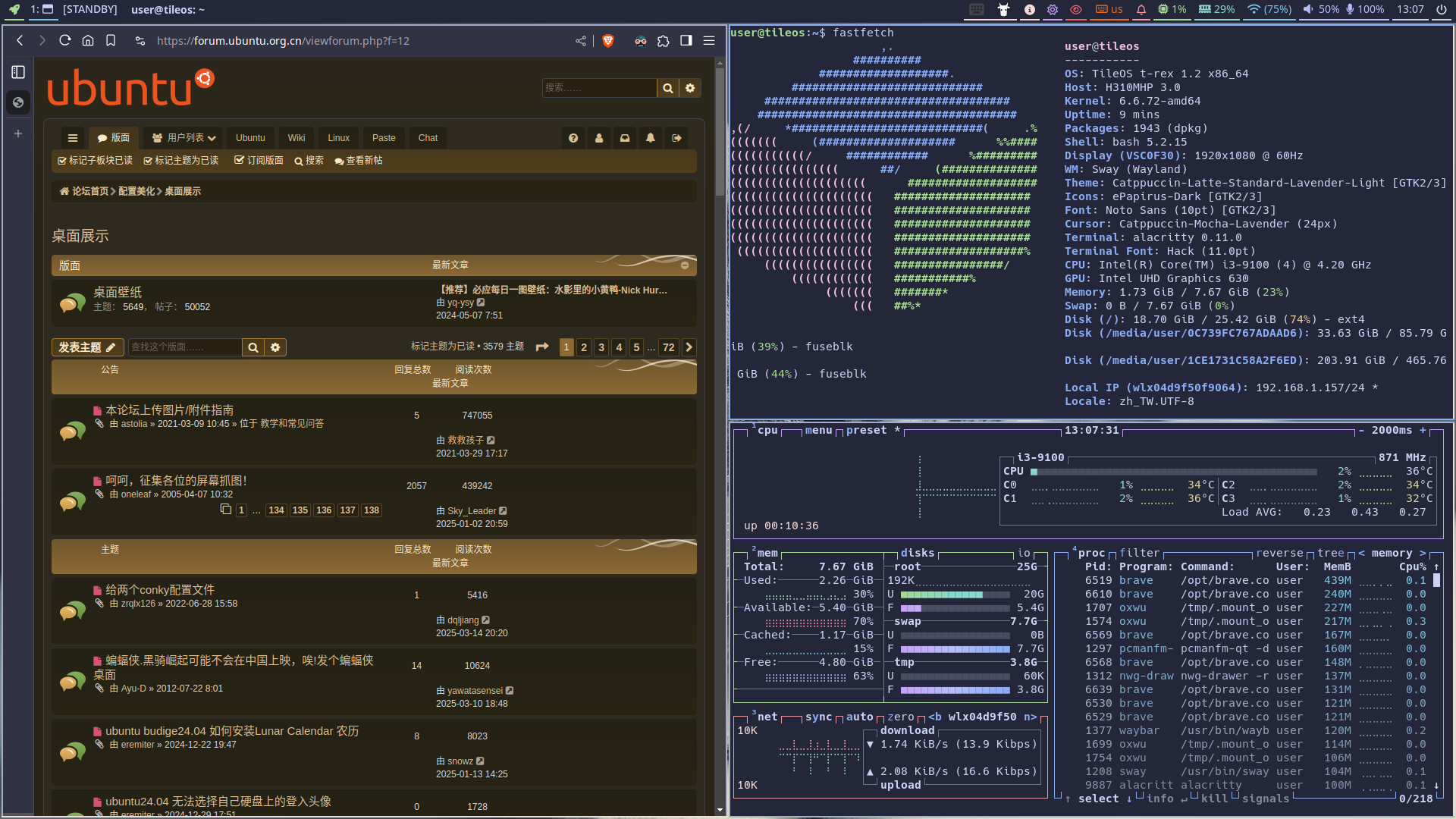
Task: Open topic 给两个conky配置文件
Action: [x=160, y=589]
